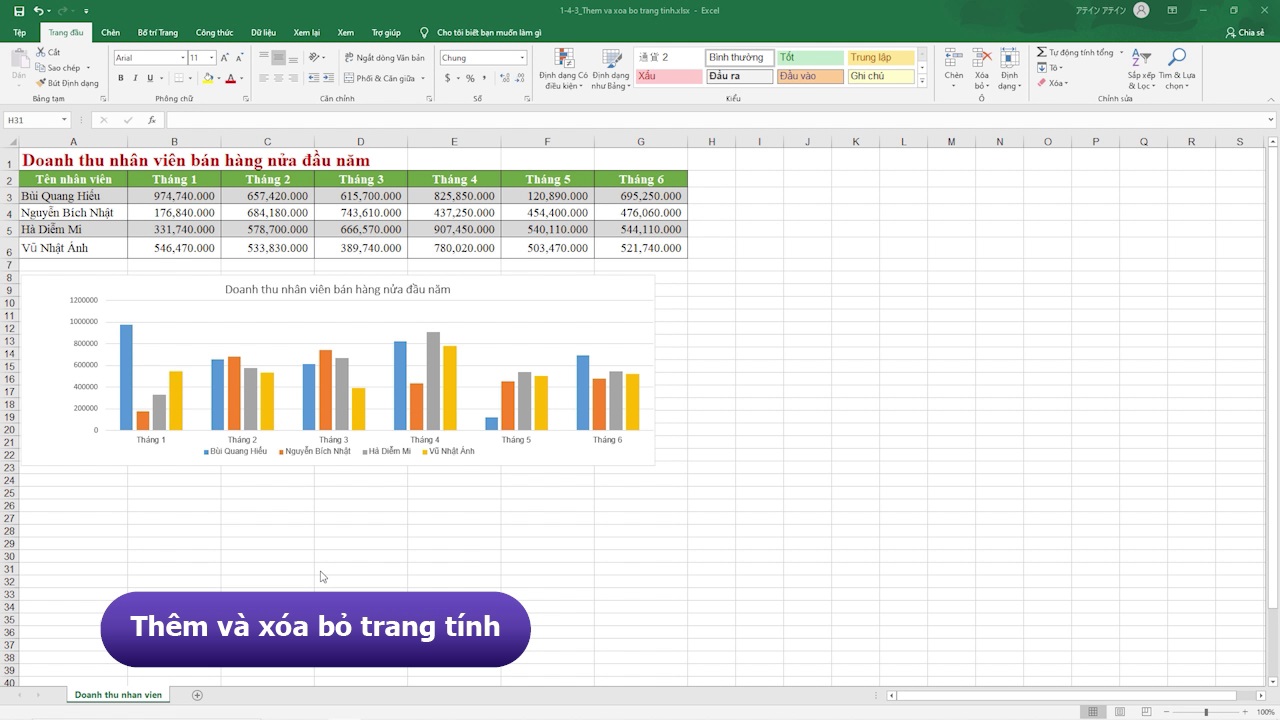This screenshot has width=1280, height=720.
Task: Toggle Ngắt dòng Văn bản wrap text
Action: point(384,58)
